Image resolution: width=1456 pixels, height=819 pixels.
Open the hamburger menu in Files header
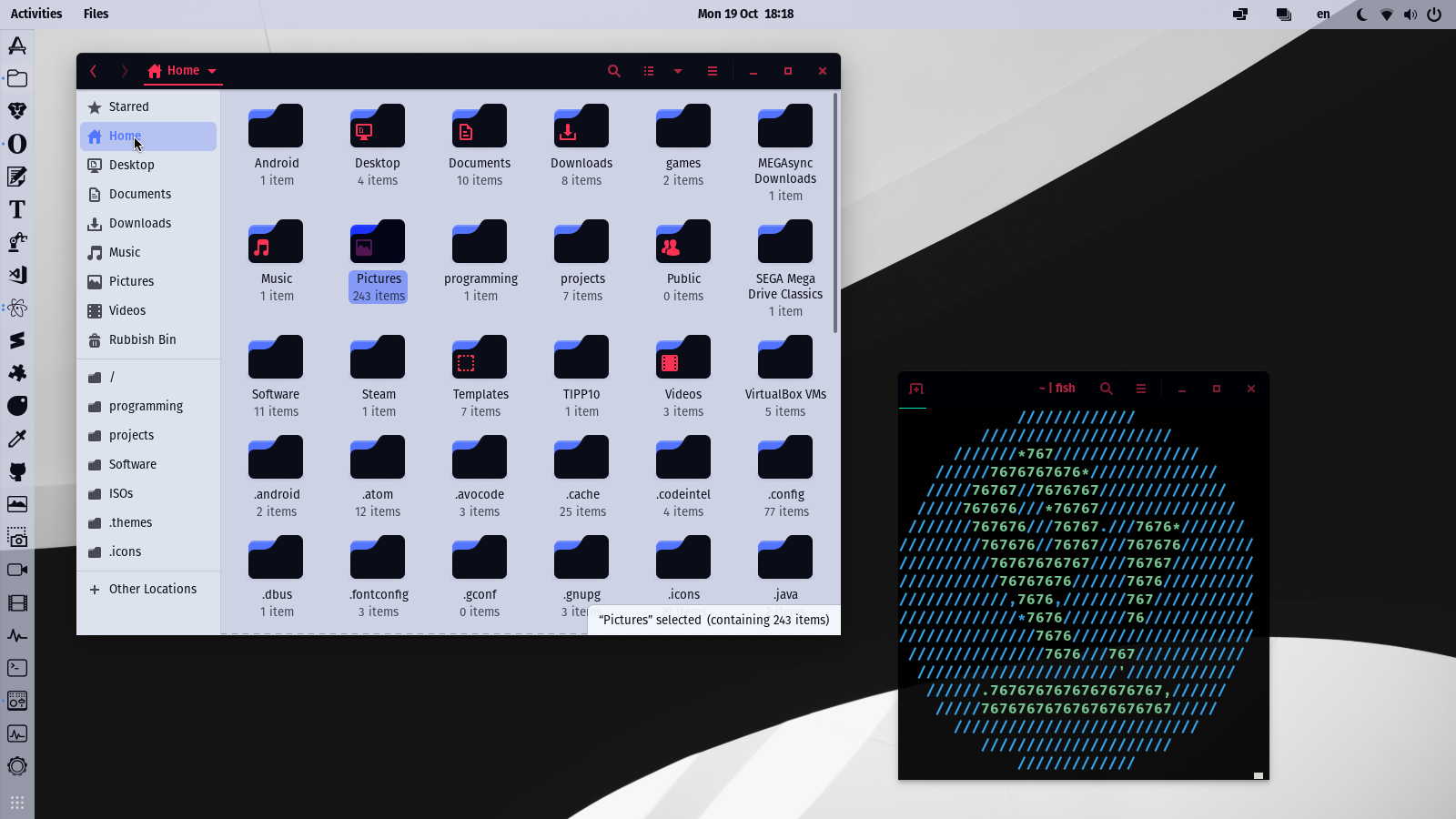713,71
